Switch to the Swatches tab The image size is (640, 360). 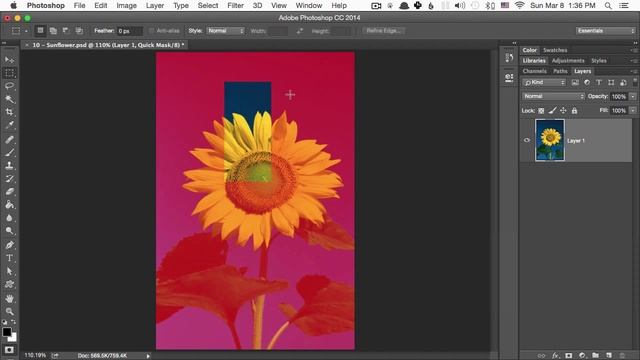tap(555, 50)
